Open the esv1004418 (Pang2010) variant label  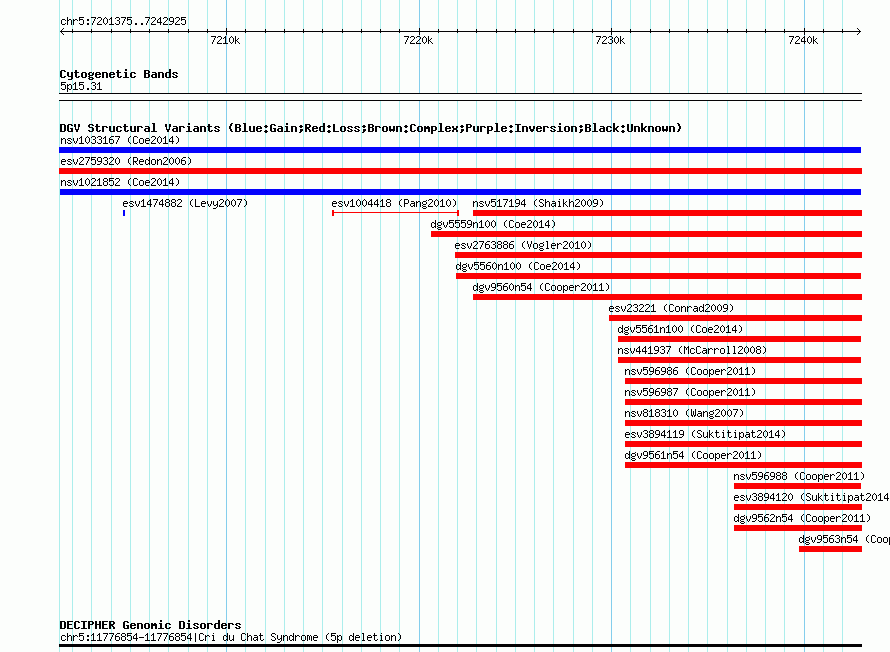pyautogui.click(x=394, y=203)
